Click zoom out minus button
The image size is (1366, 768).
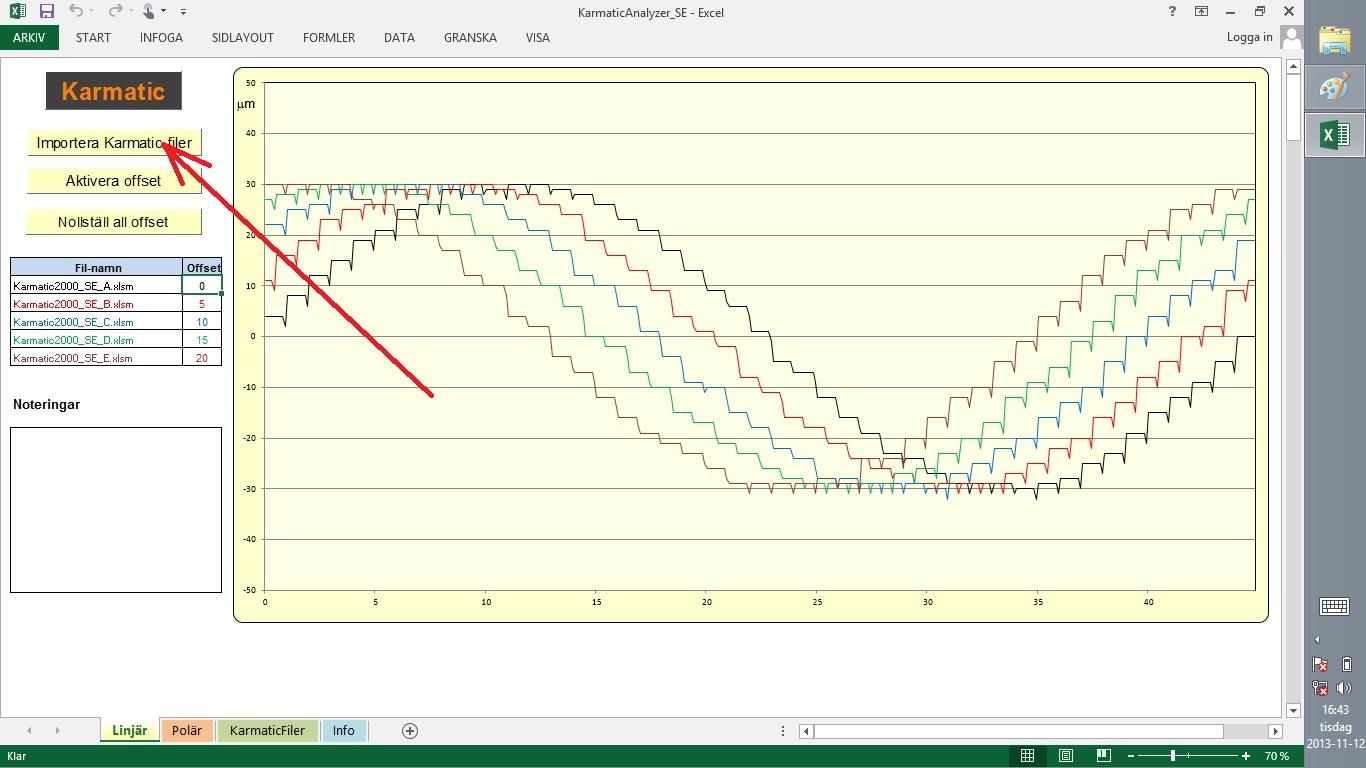pyautogui.click(x=1130, y=756)
